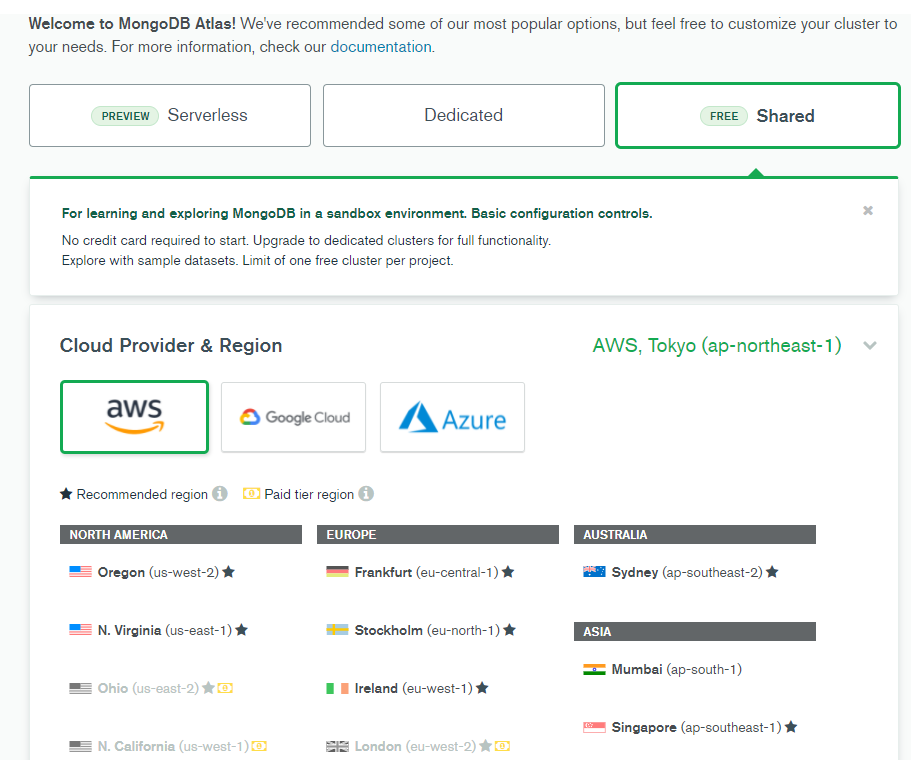Click the Australian flag by Sydney
911x760 pixels.
(x=594, y=572)
